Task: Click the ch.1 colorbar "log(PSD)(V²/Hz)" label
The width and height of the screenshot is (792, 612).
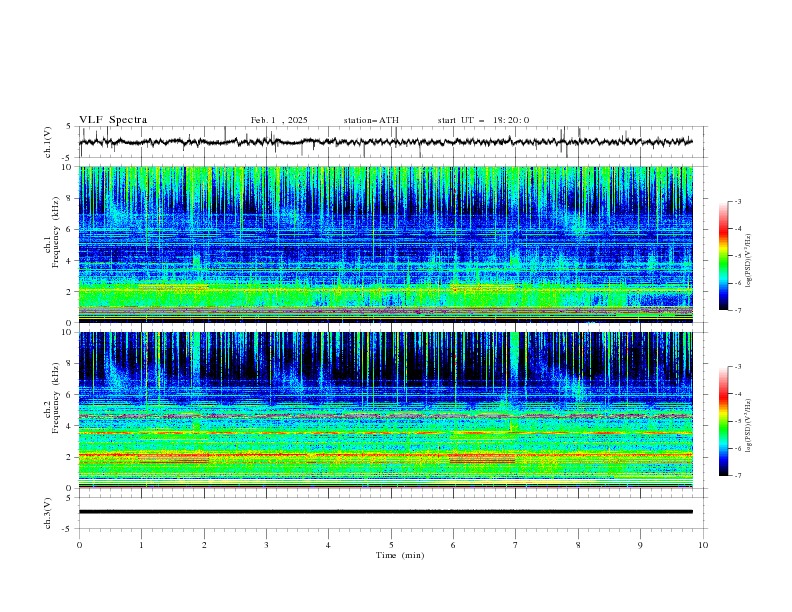Action: pyautogui.click(x=749, y=261)
